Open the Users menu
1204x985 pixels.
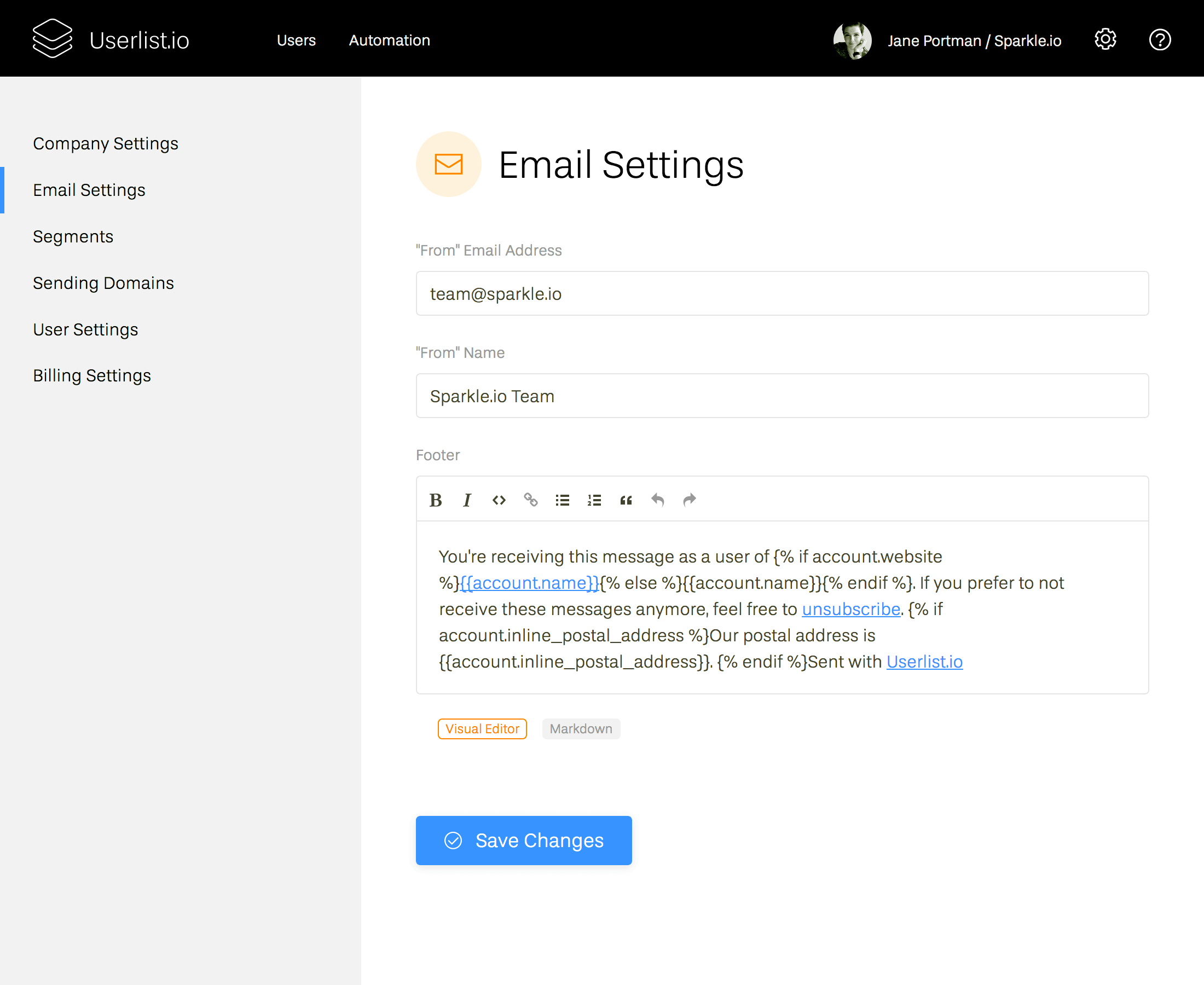(296, 40)
